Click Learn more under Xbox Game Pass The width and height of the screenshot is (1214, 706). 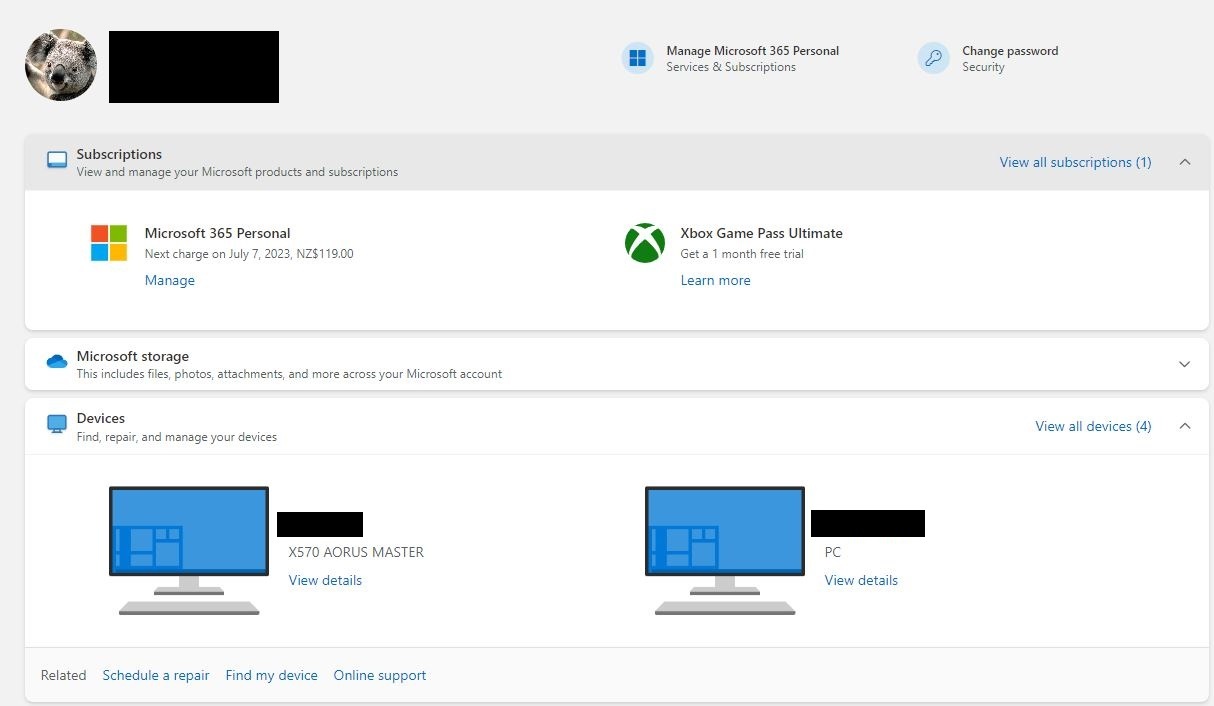click(x=715, y=280)
